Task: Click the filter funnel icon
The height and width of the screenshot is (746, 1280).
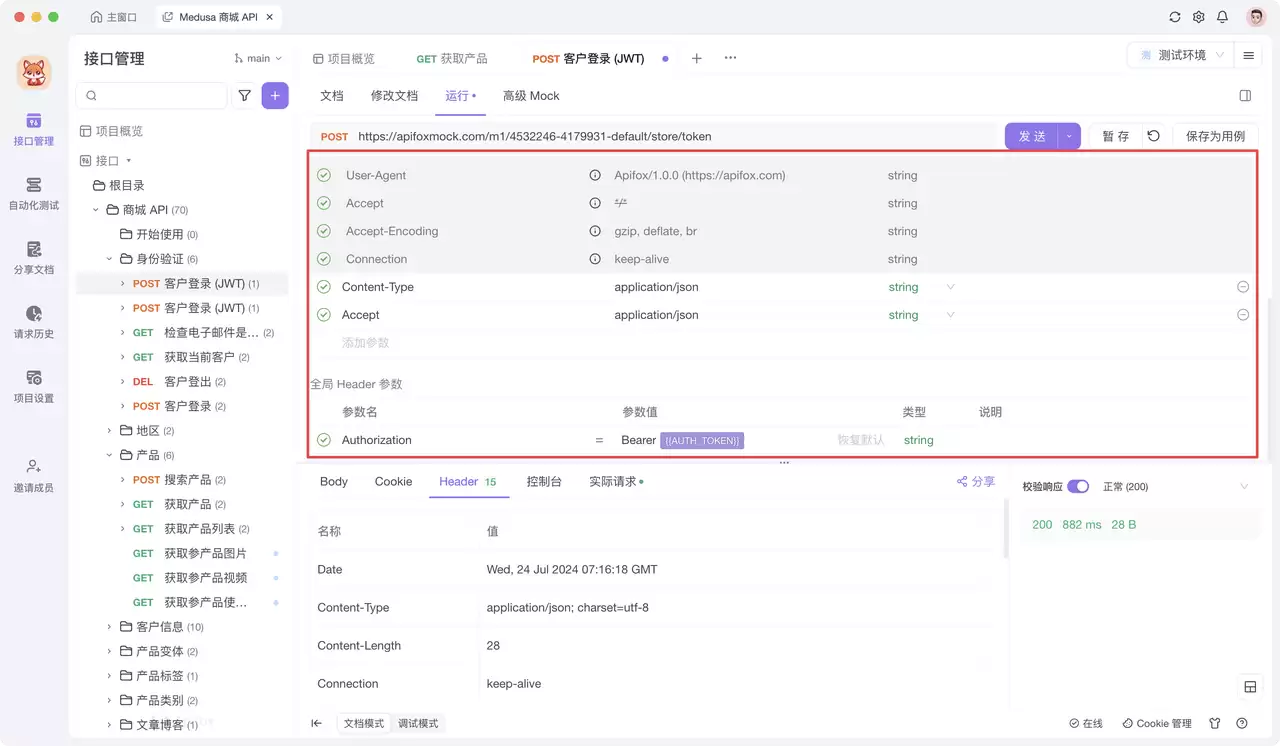Action: 244,96
